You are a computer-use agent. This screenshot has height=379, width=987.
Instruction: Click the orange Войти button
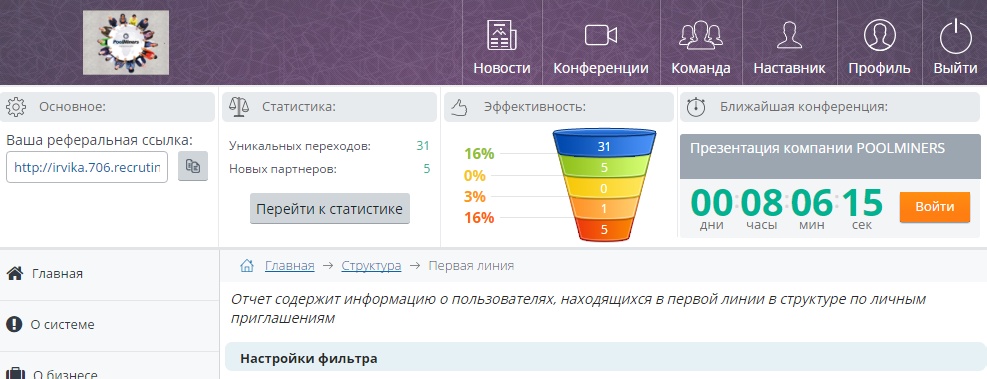934,206
